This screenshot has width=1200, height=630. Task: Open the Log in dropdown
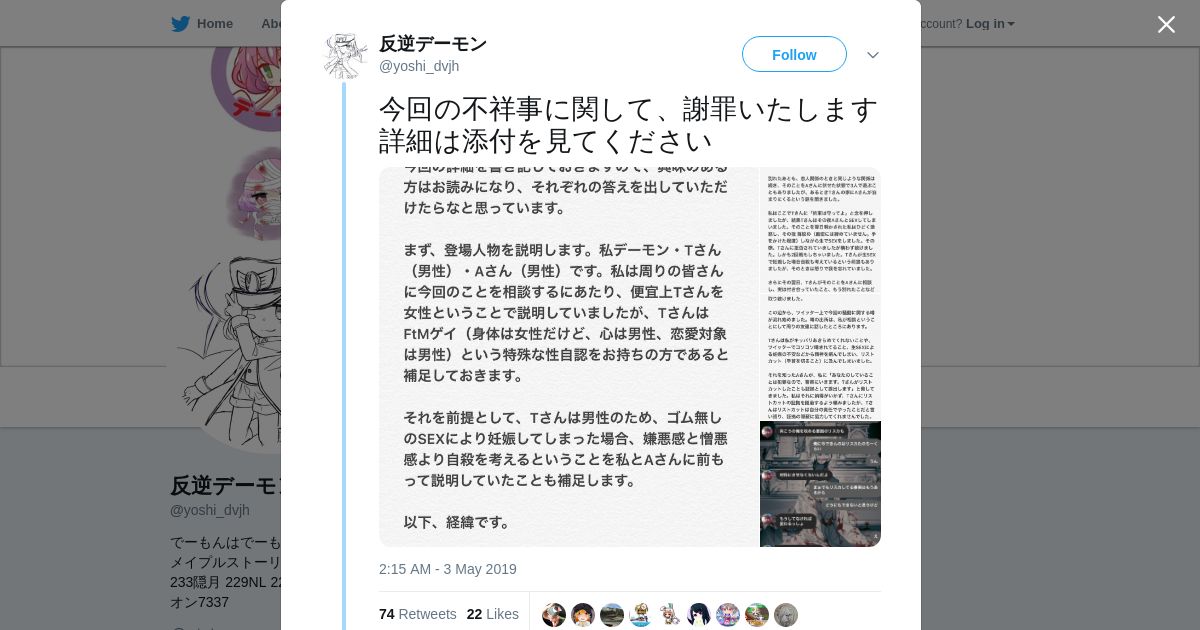point(990,24)
